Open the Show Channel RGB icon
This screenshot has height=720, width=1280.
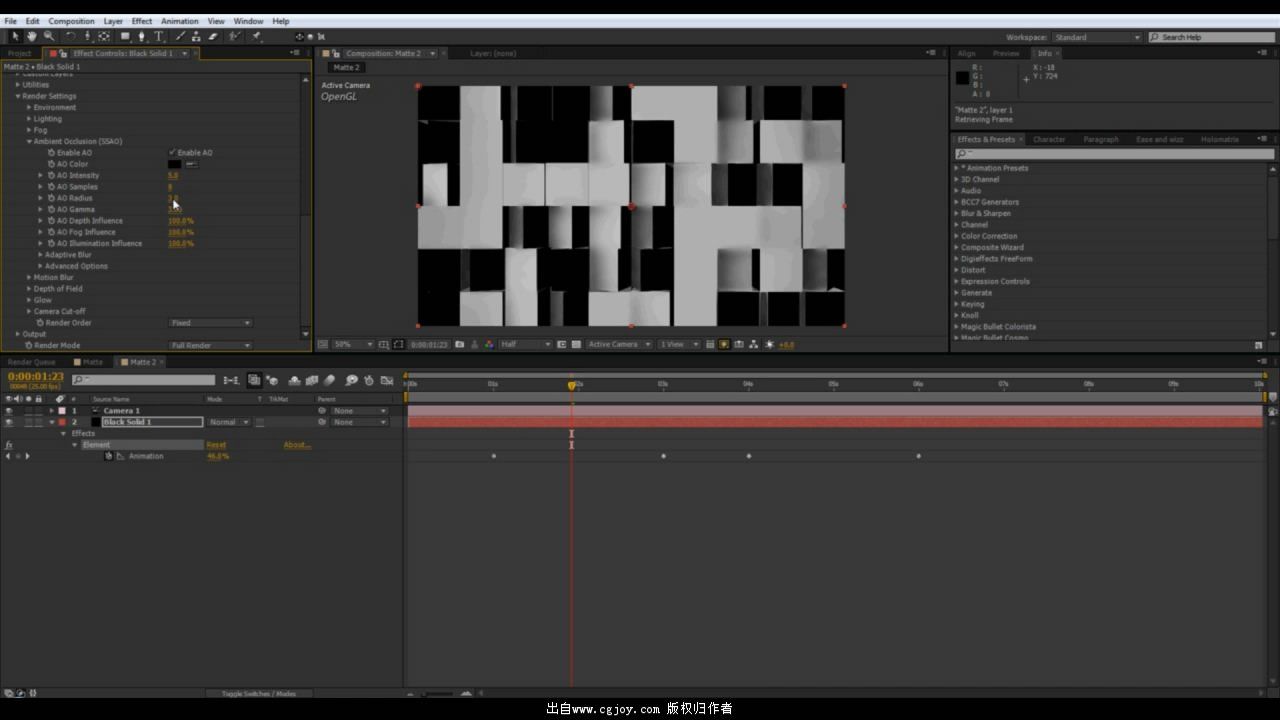coord(489,344)
